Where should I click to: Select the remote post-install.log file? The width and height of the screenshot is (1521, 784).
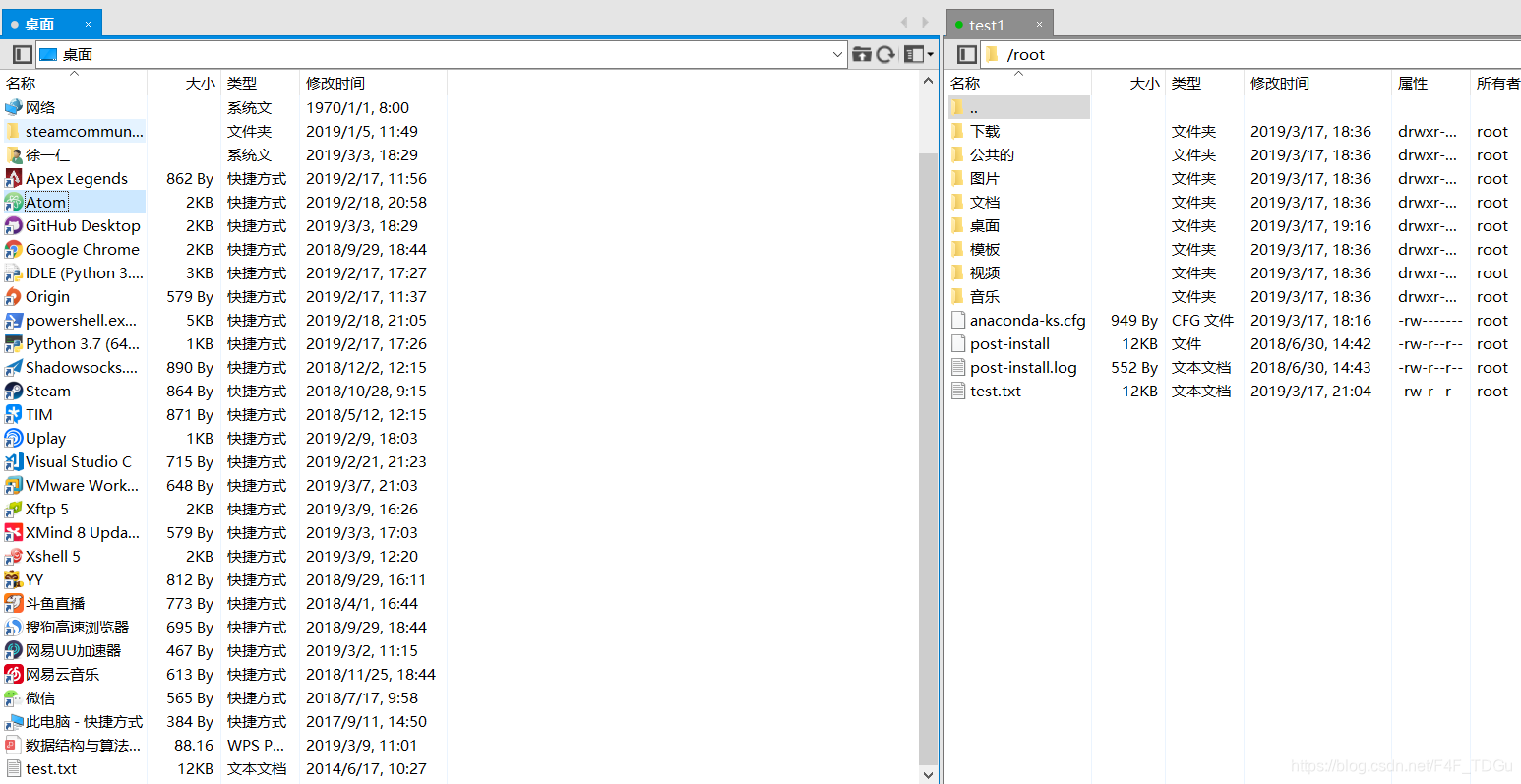pyautogui.click(x=1023, y=367)
